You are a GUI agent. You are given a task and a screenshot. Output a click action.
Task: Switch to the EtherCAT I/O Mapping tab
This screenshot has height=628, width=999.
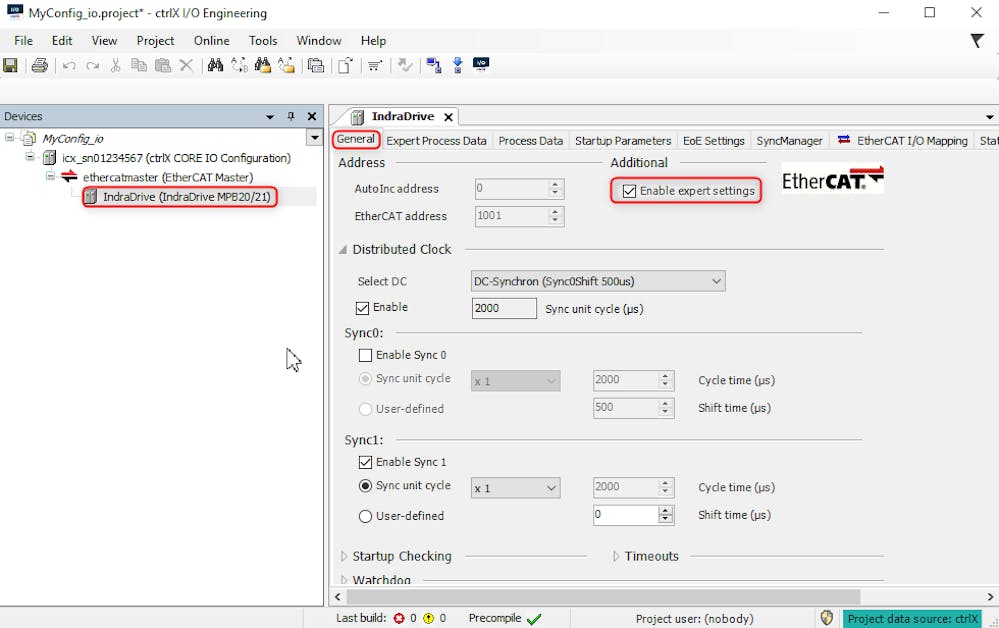click(x=903, y=141)
